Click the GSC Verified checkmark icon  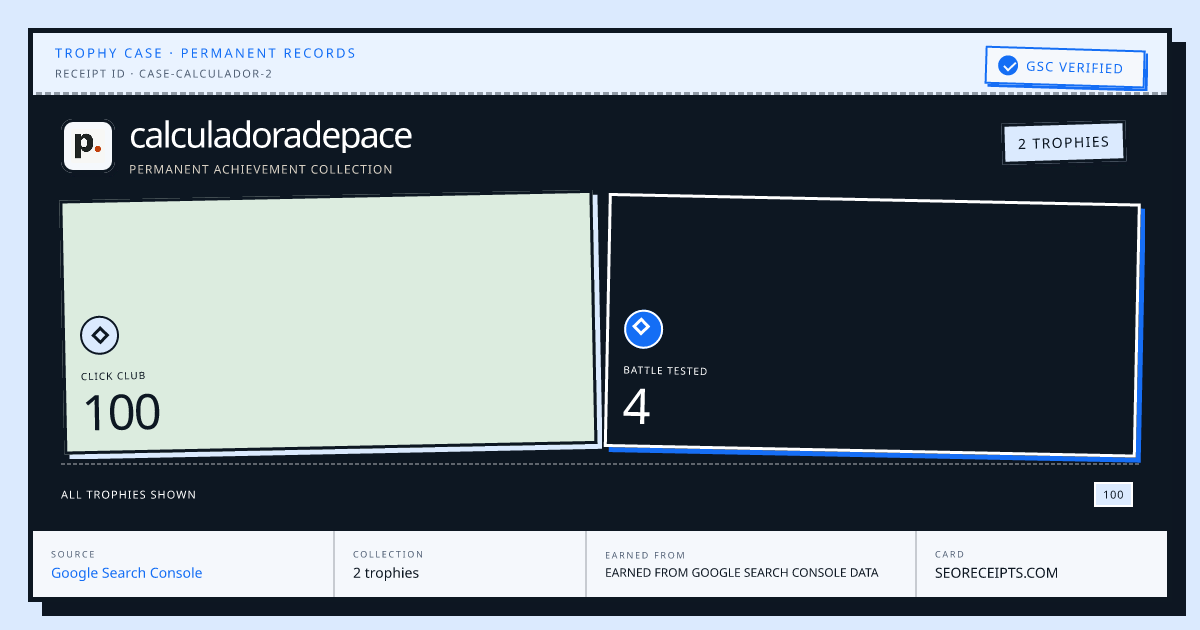click(x=1008, y=67)
